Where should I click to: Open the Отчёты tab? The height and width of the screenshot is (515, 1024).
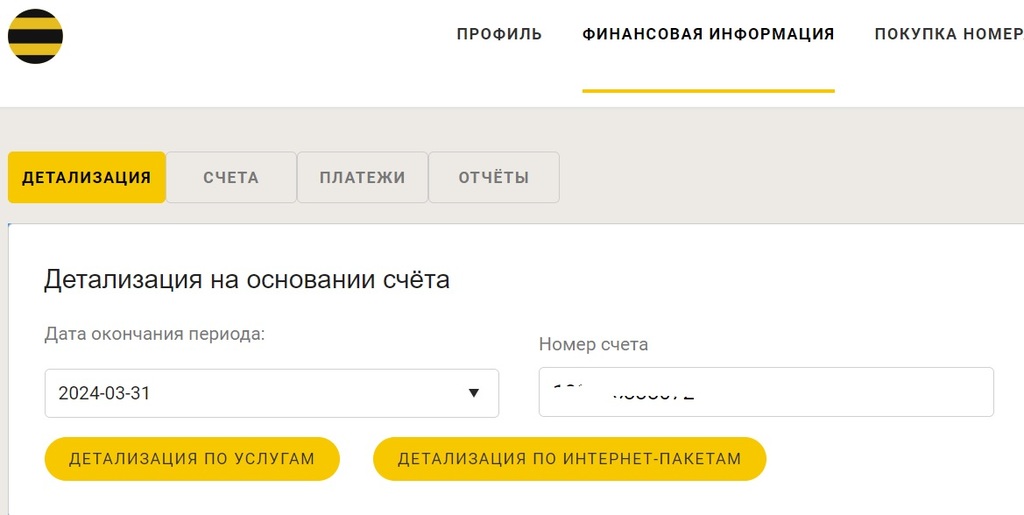494,178
